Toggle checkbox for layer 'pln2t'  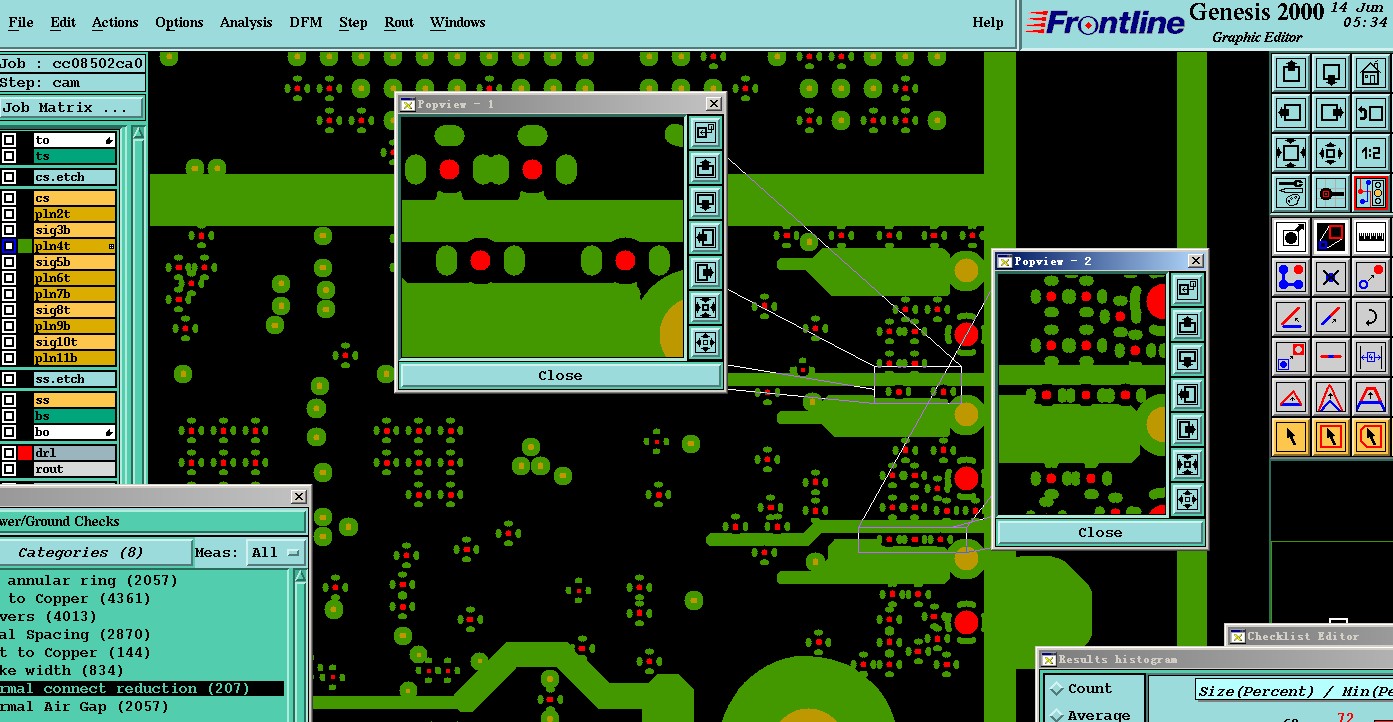(x=9, y=214)
